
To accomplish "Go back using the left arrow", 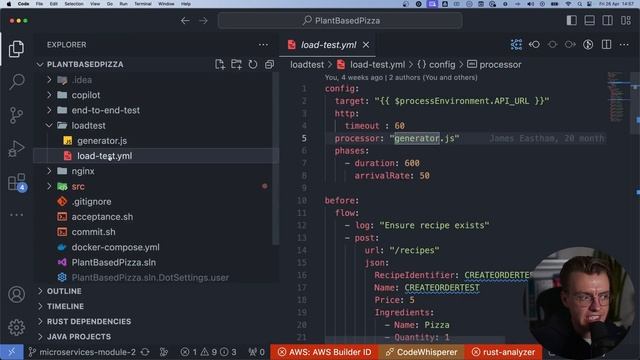I will (185, 21).
